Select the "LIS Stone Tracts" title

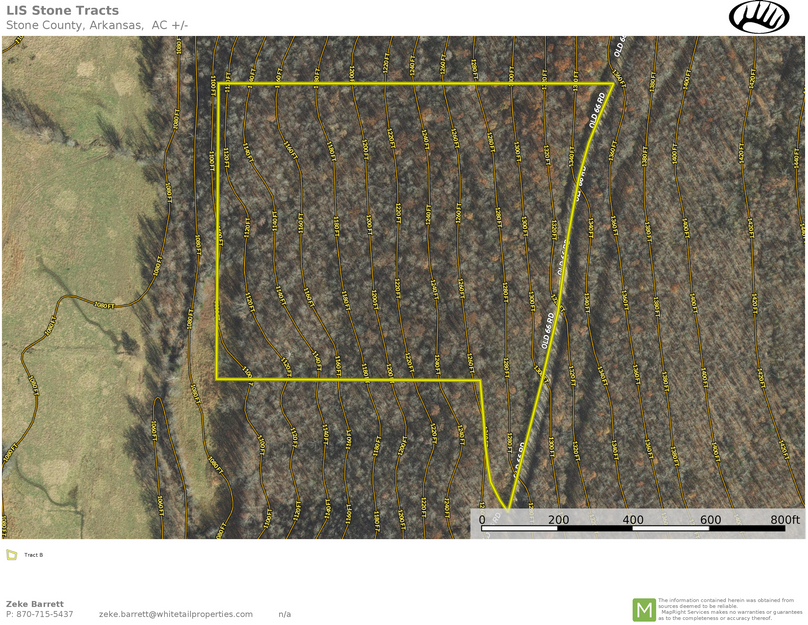tap(62, 11)
